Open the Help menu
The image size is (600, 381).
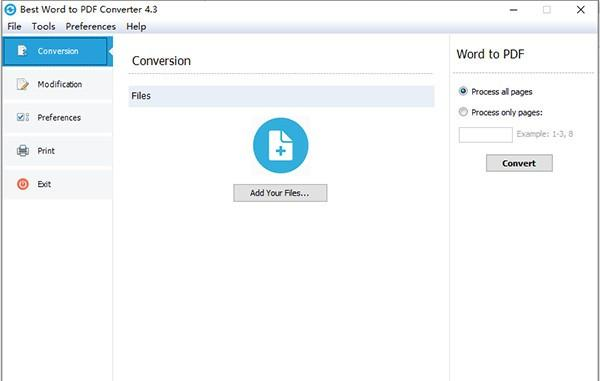(x=136, y=26)
